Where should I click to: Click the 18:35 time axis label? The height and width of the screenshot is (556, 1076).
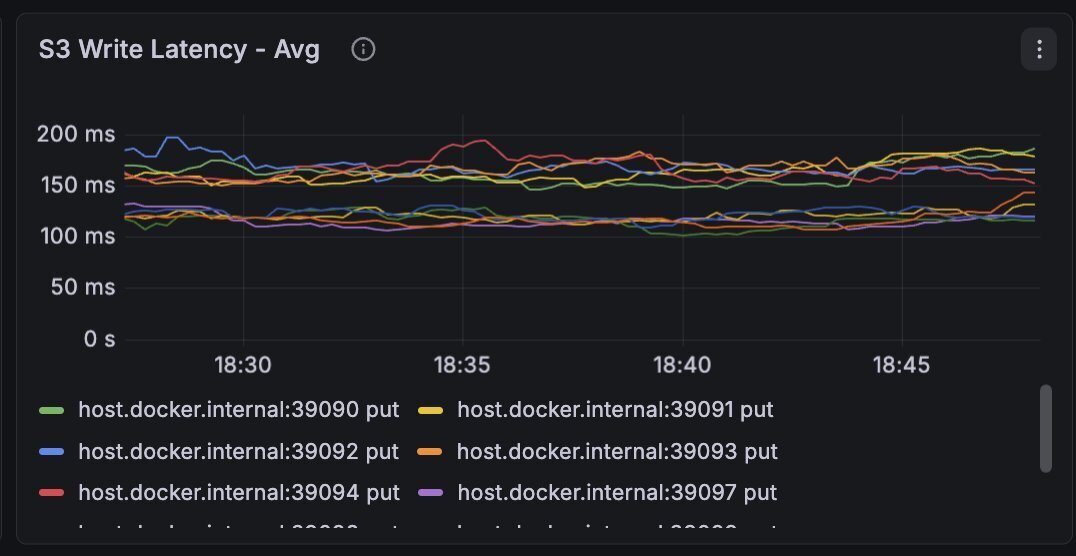click(463, 364)
